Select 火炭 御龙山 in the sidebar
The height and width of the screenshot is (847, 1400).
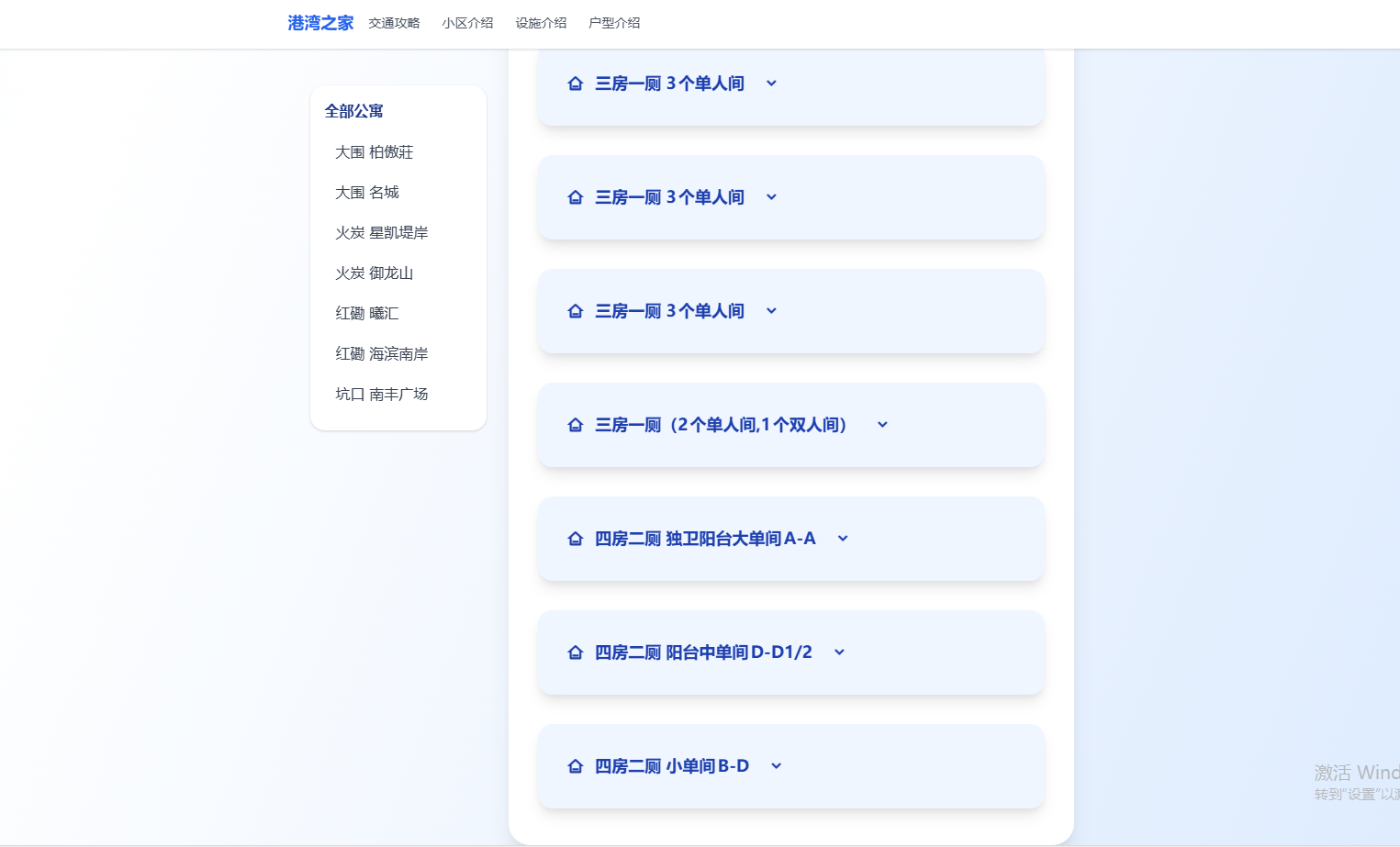(375, 273)
